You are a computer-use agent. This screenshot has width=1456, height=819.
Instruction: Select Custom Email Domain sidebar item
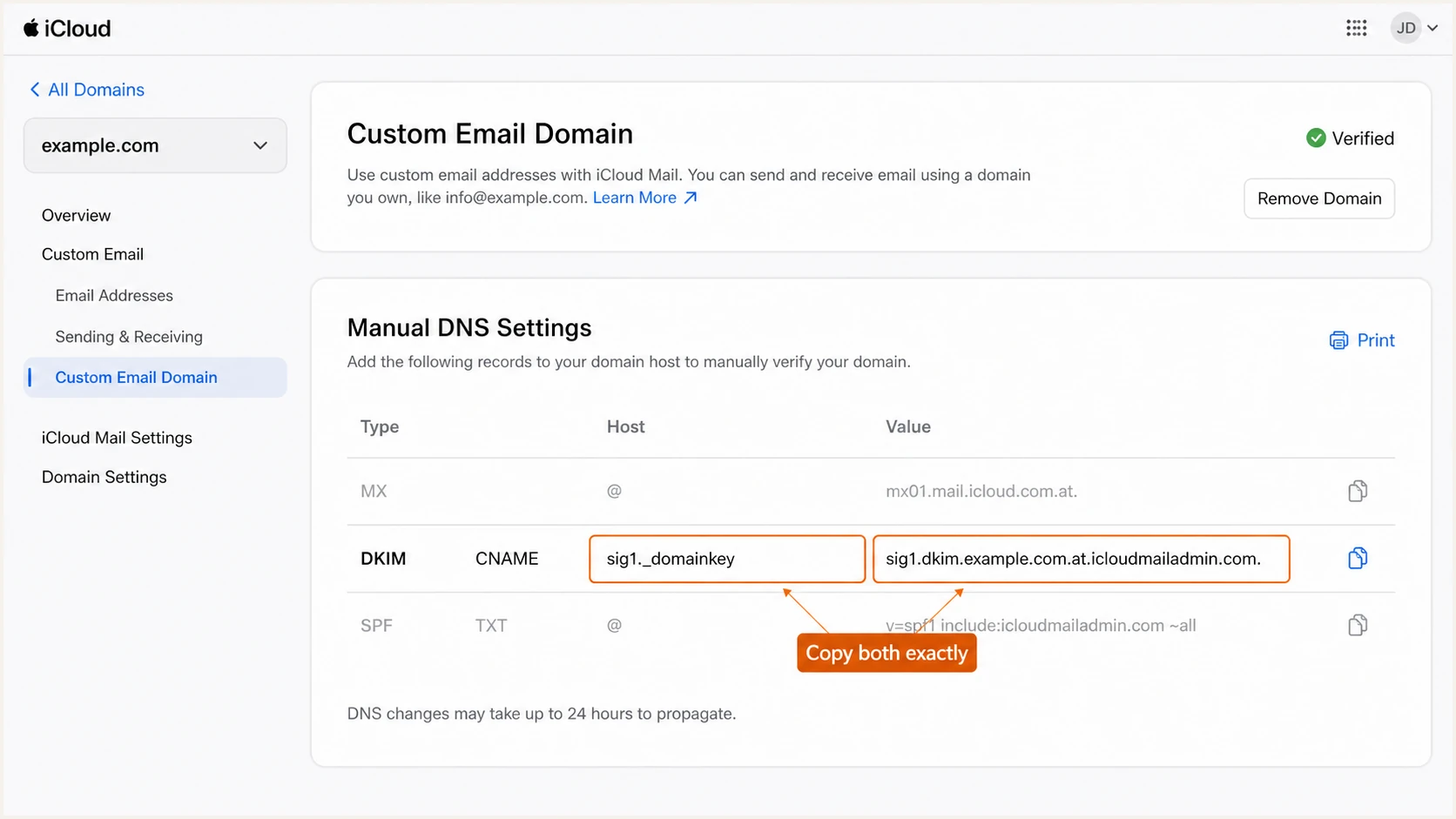click(x=155, y=378)
